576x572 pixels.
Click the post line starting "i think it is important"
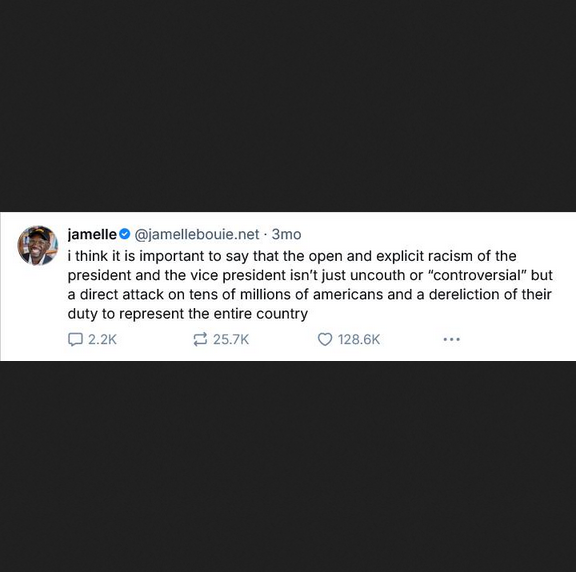tap(292, 256)
